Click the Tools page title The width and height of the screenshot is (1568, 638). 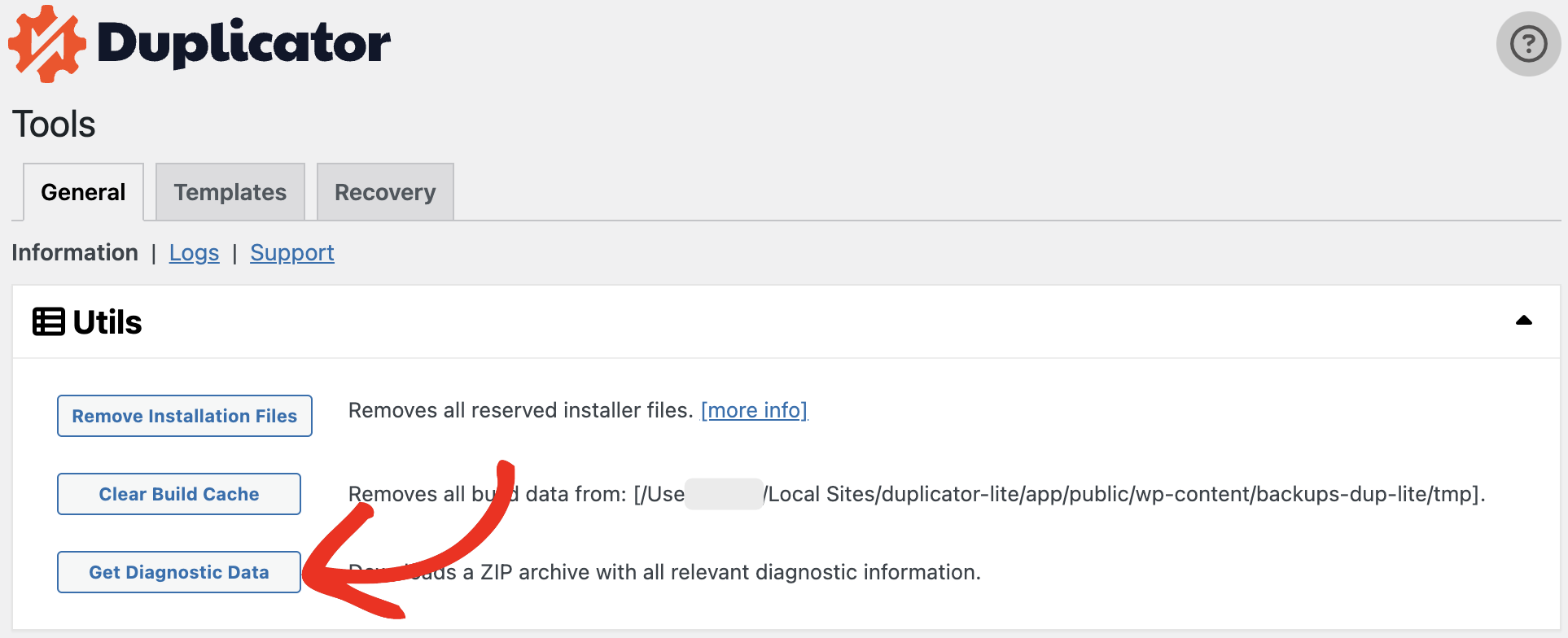[x=54, y=125]
